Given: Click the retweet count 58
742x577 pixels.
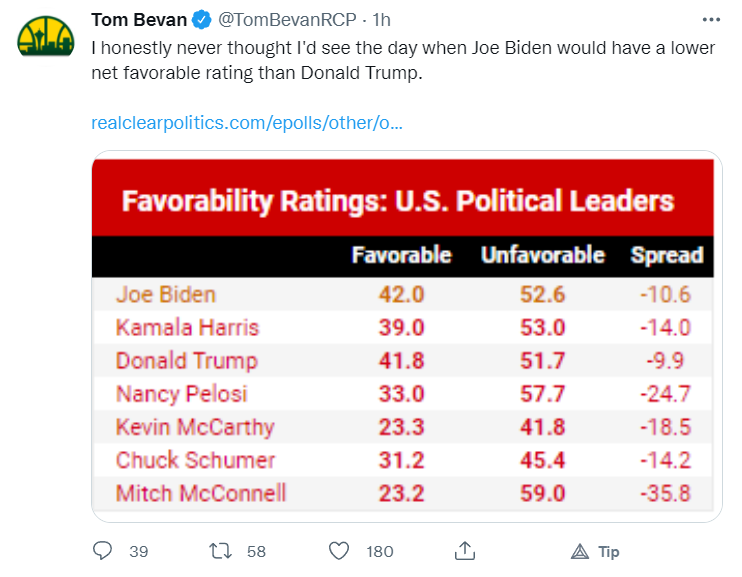Looking at the screenshot, I should point(256,551).
